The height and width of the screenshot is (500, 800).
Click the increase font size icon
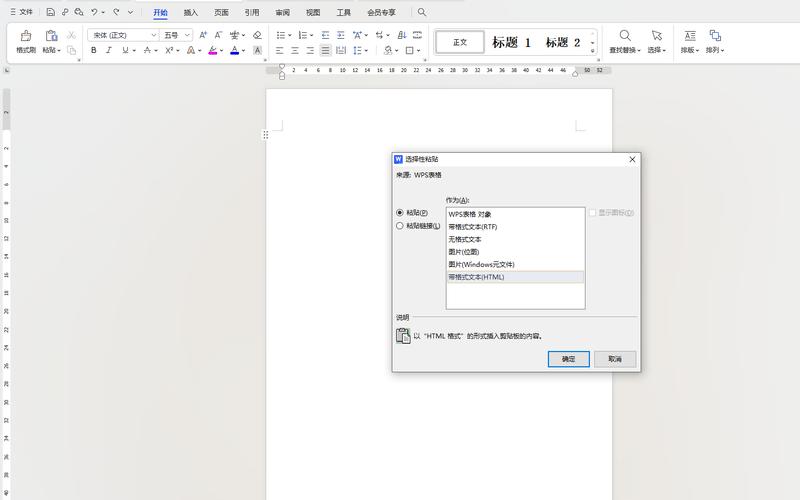pyautogui.click(x=204, y=35)
